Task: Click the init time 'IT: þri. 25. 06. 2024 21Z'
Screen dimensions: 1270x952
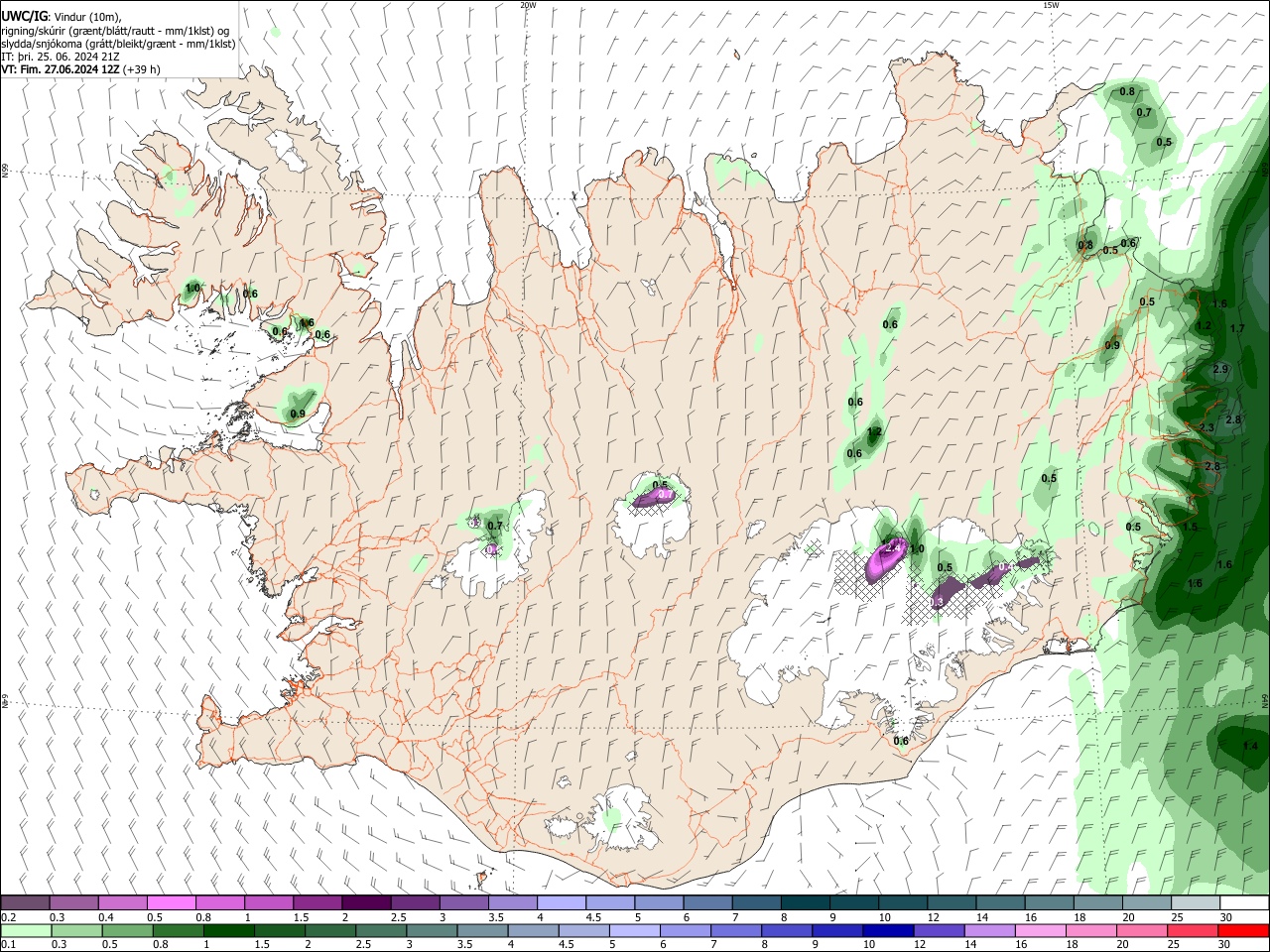Action: click(x=61, y=57)
